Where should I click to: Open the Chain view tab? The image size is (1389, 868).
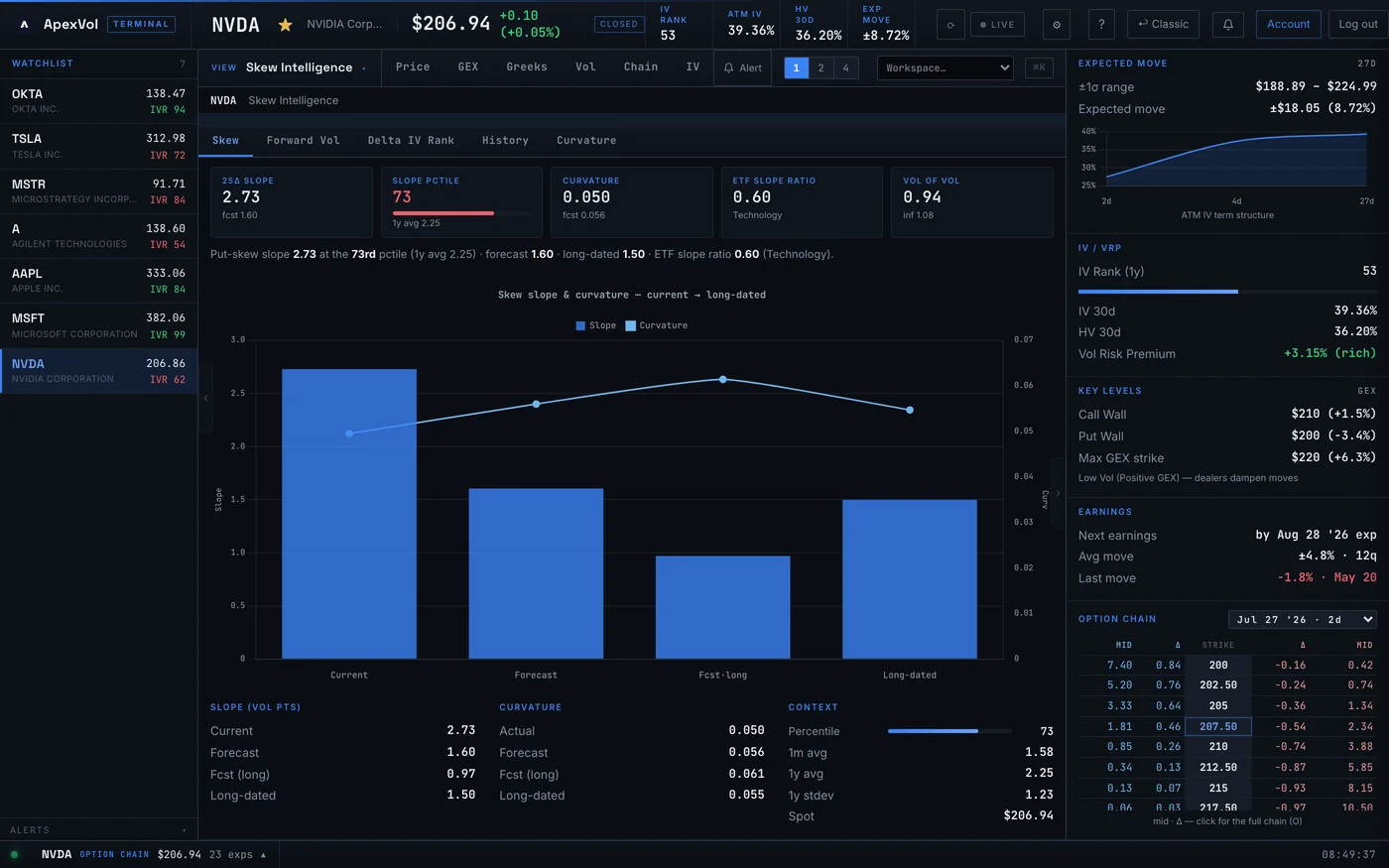pos(641,67)
